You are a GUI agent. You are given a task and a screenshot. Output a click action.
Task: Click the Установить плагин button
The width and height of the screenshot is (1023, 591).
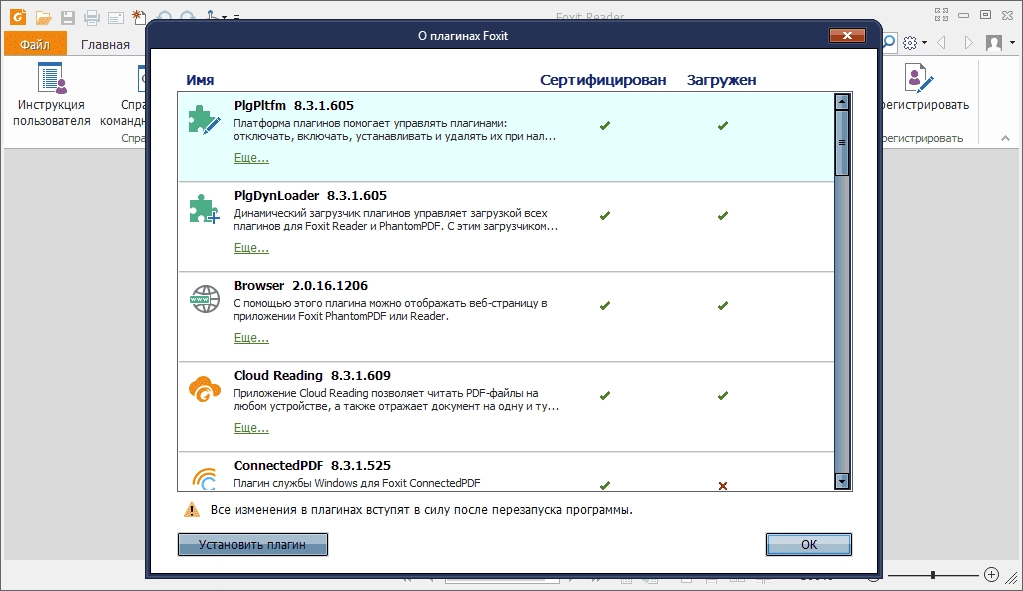tap(252, 545)
